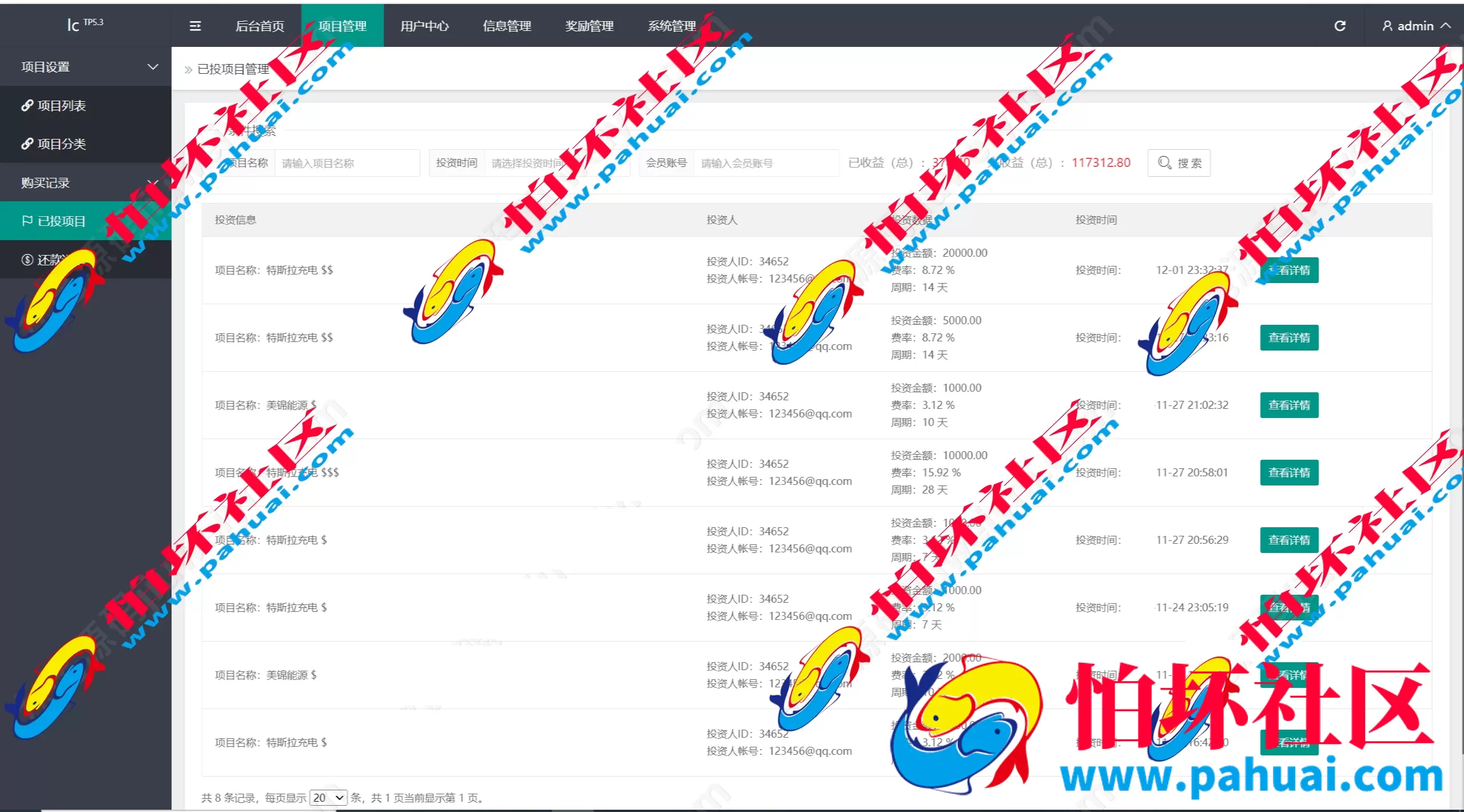Click the timestamp 11-24 23:05:19
Screen dimensions: 1464x812
click(x=1192, y=607)
